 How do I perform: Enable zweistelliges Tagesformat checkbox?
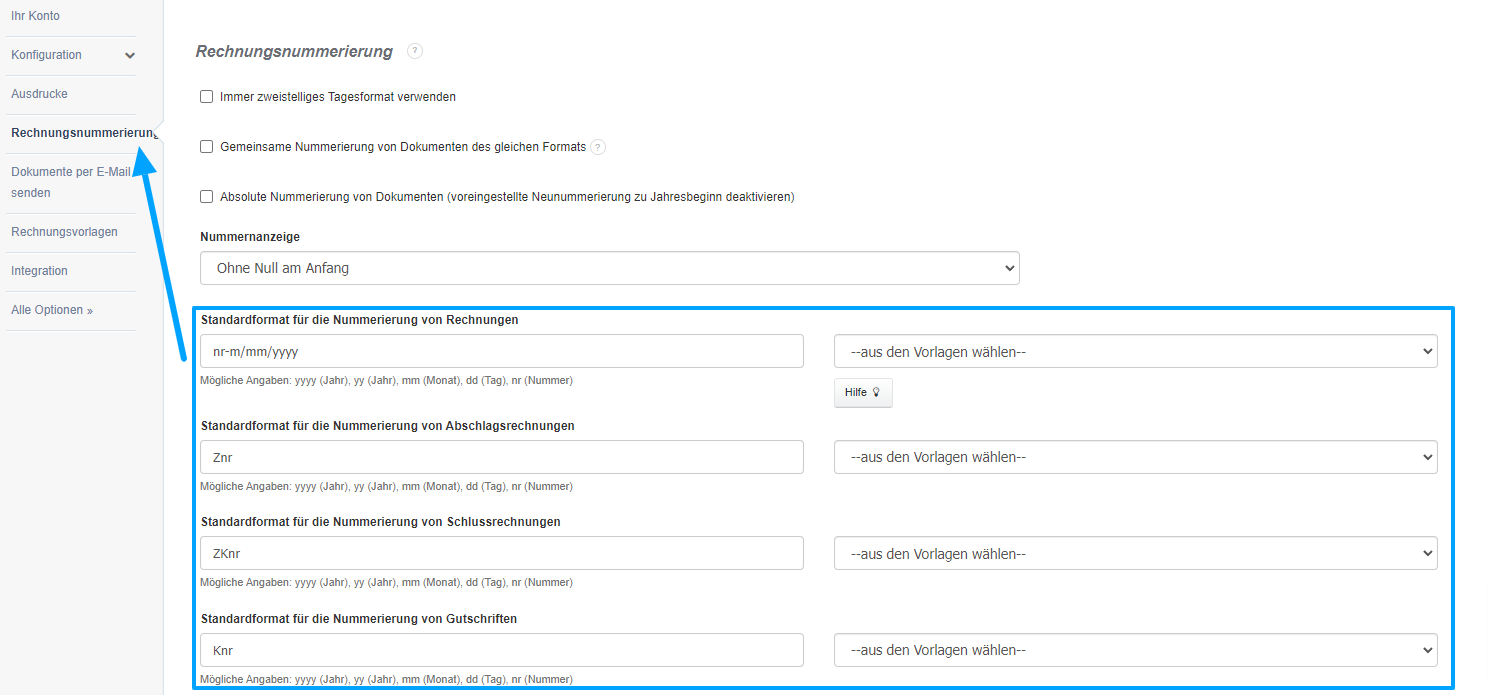pyautogui.click(x=206, y=96)
